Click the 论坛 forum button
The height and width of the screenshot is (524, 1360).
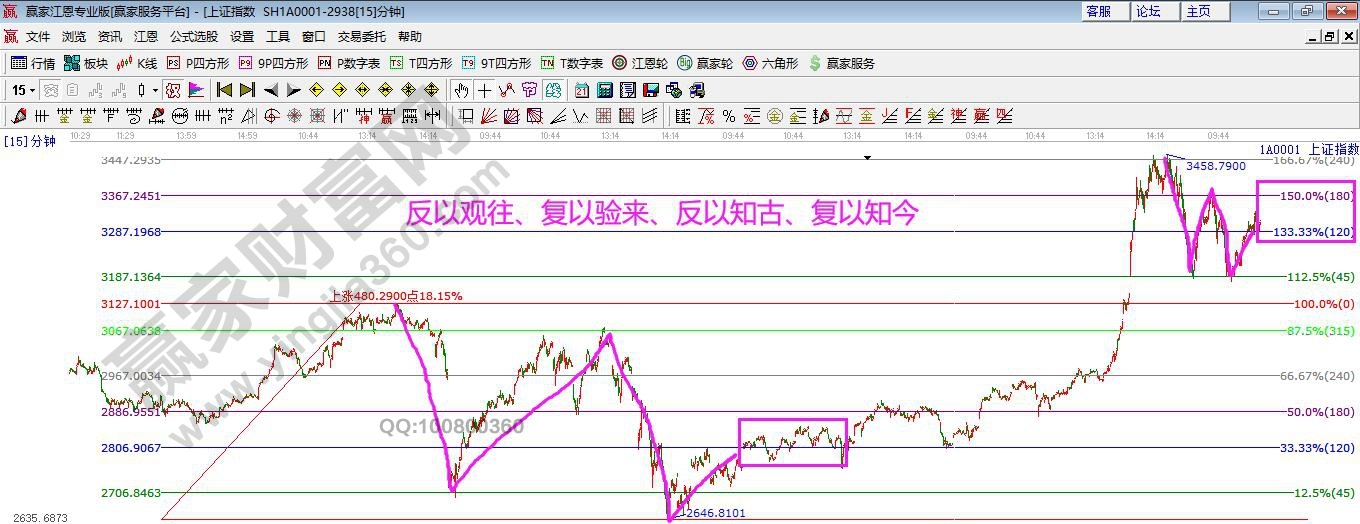coord(1148,11)
